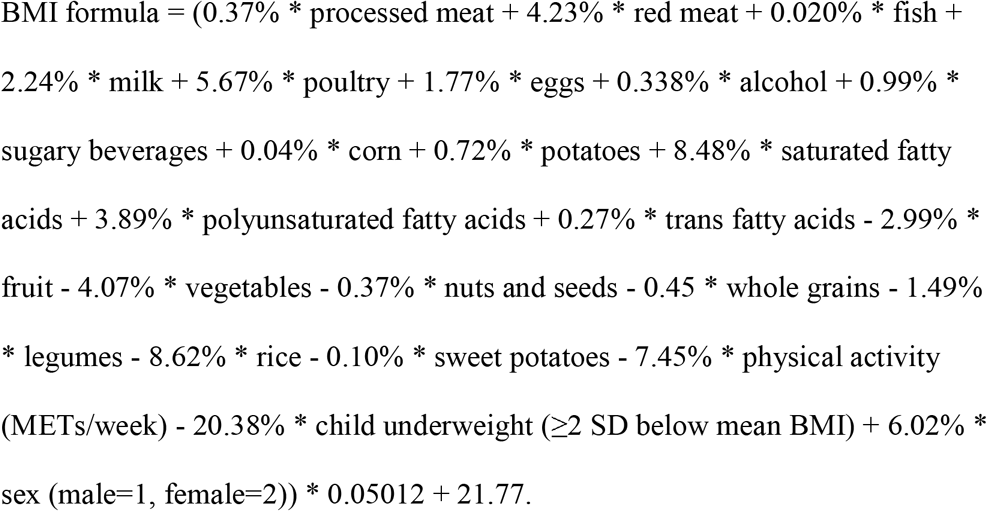Click the "nuts and seeds" text
The height and width of the screenshot is (511, 987).
(531, 288)
